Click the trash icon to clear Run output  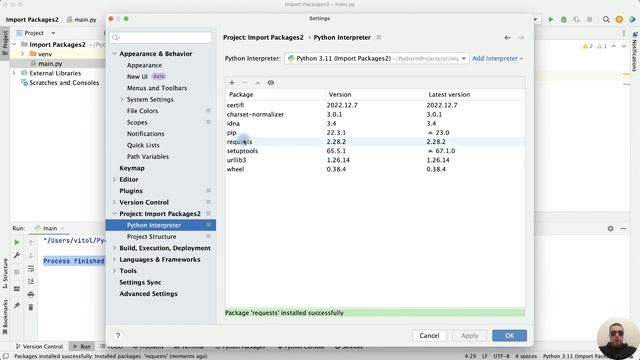pos(31,307)
